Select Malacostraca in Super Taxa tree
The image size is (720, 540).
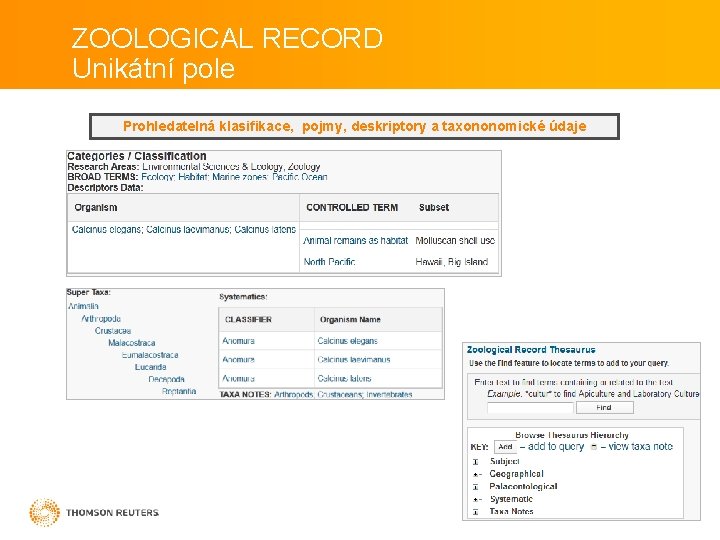tap(132, 343)
